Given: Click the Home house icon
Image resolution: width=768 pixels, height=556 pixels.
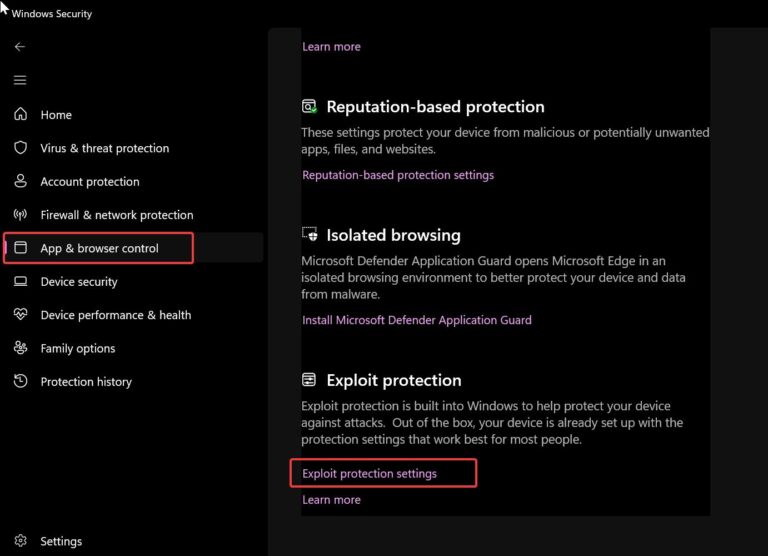Looking at the screenshot, I should 20,115.
